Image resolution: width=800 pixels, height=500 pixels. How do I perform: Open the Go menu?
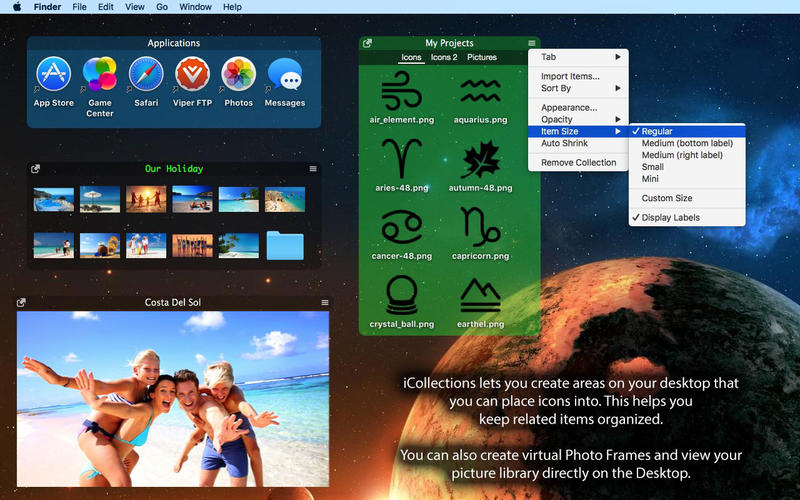[x=162, y=7]
